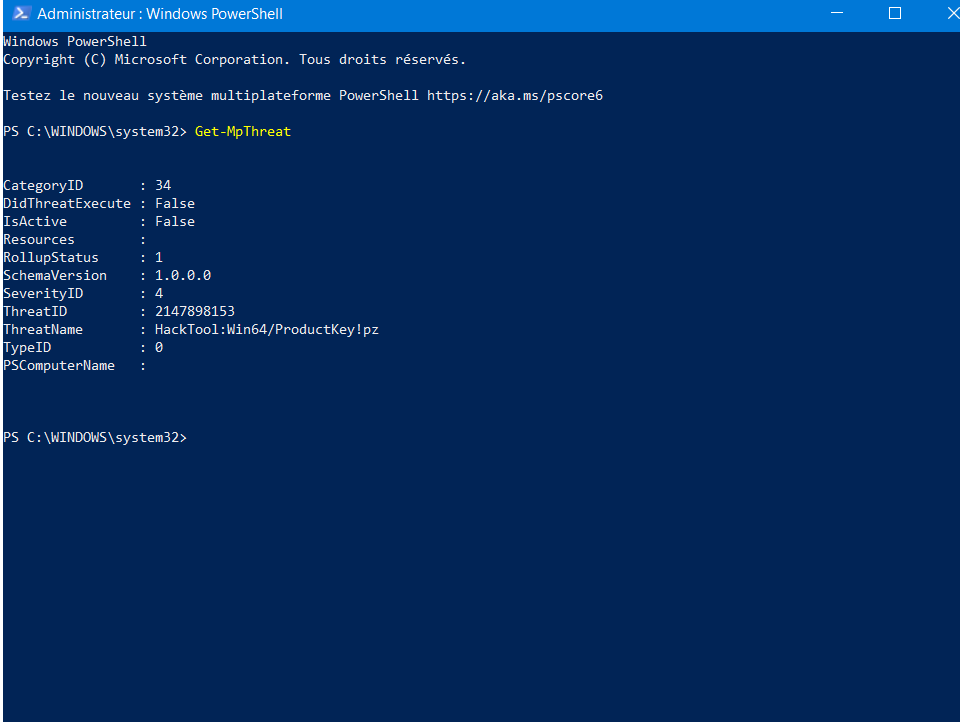Minimize the PowerShell window
960x722 pixels.
(836, 13)
